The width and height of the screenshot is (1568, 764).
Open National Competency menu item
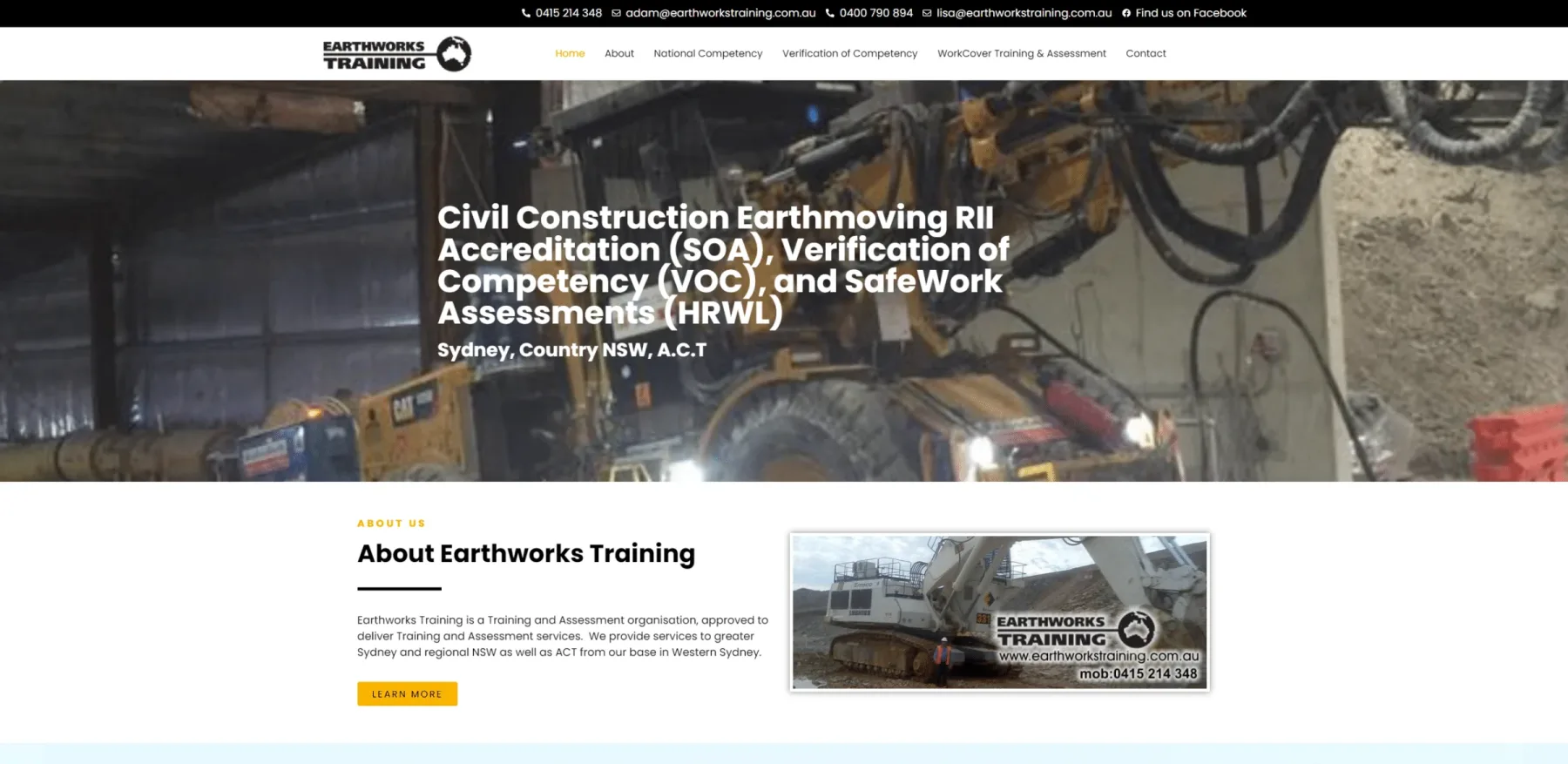click(x=708, y=53)
